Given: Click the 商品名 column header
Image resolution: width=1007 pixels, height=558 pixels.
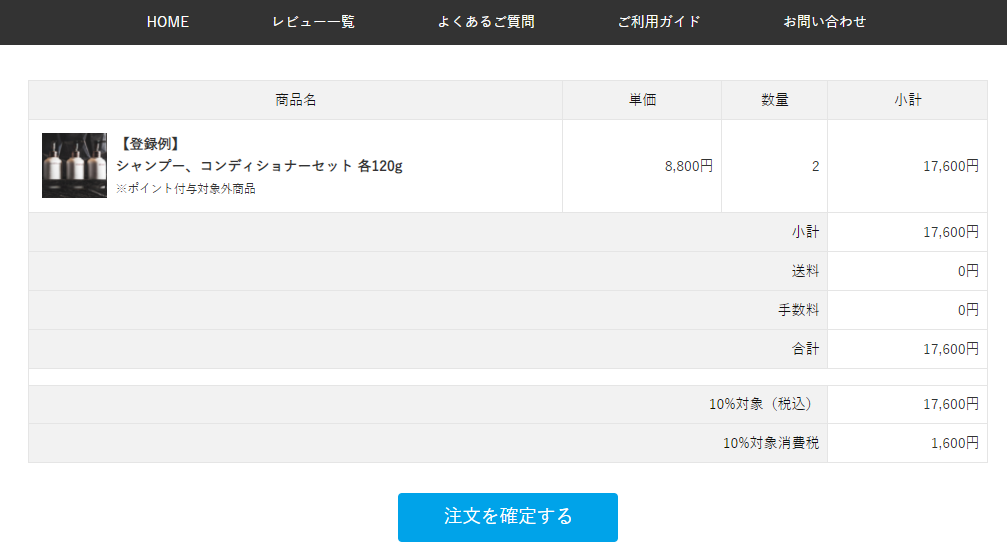Looking at the screenshot, I should pos(296,100).
